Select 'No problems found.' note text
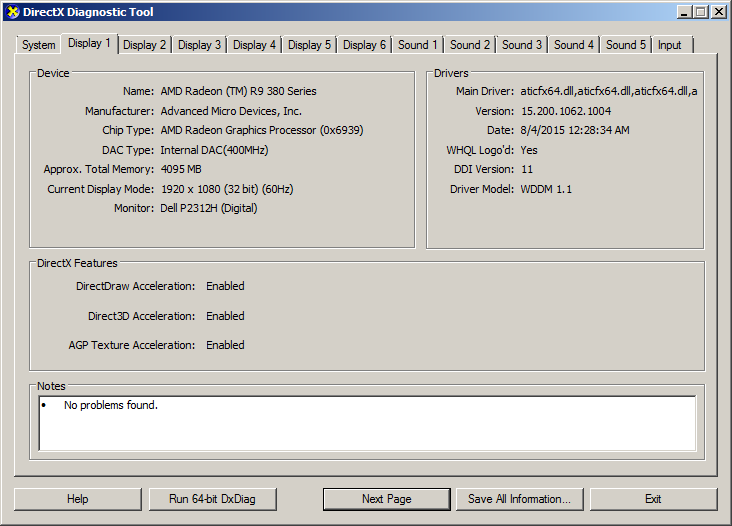 [x=111, y=405]
